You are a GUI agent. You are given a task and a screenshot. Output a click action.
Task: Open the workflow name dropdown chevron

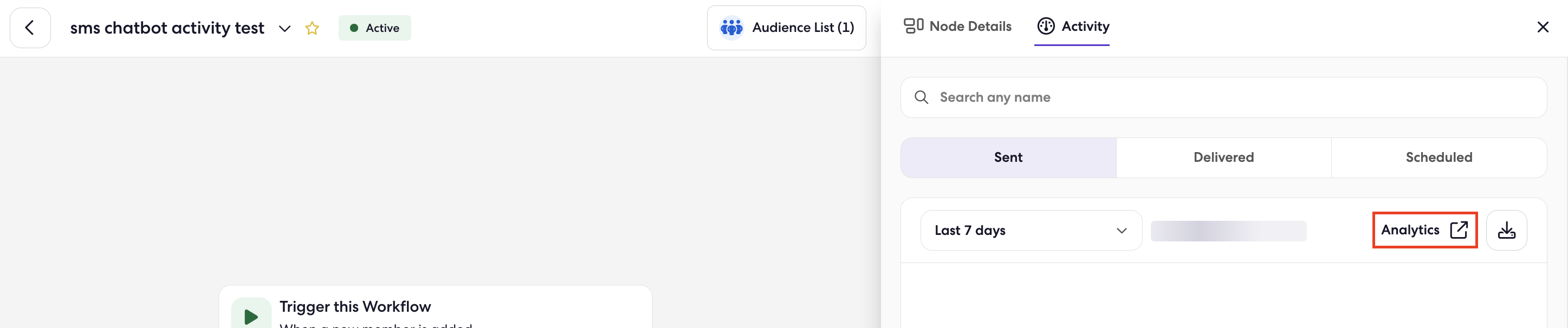tap(284, 29)
